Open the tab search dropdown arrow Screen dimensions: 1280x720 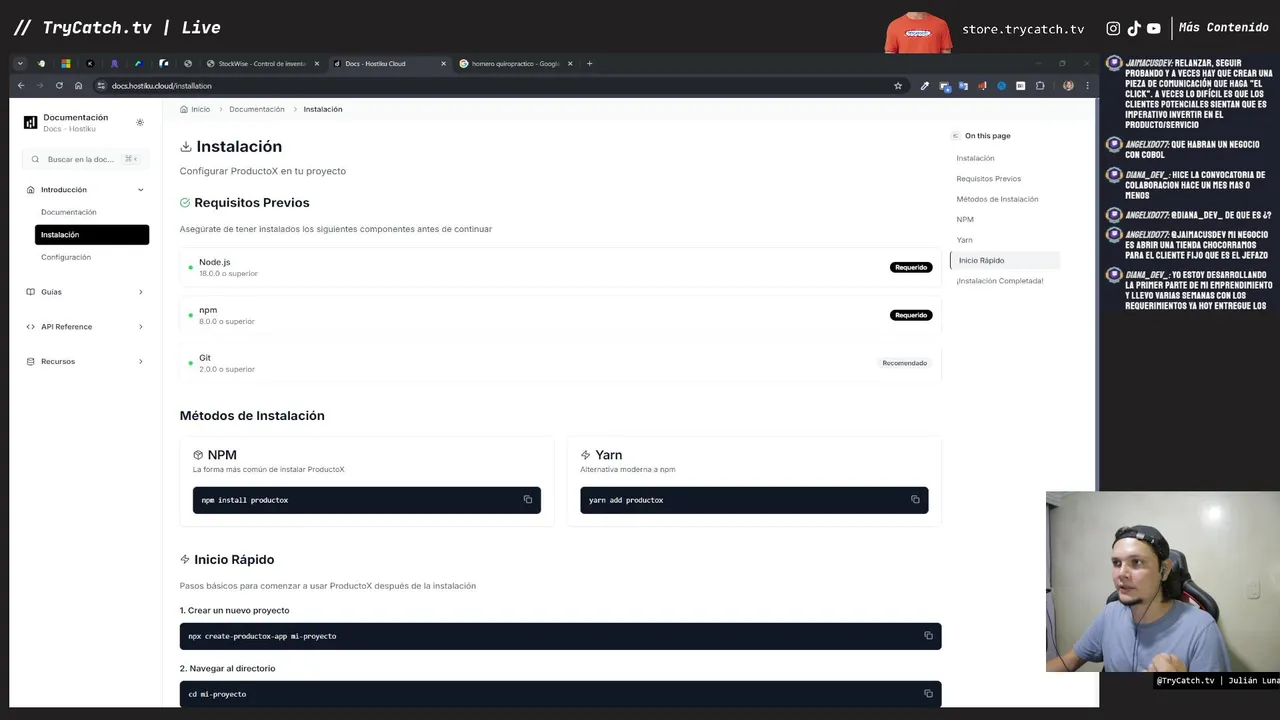point(20,64)
